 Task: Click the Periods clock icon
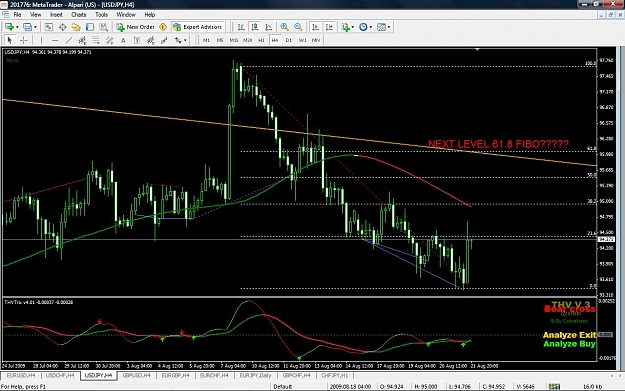[363, 27]
